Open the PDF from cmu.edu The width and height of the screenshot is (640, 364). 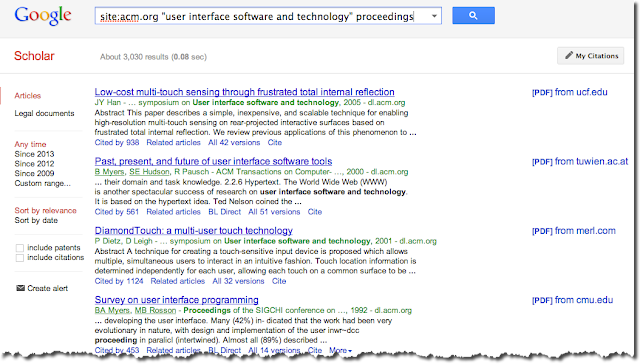coord(573,300)
